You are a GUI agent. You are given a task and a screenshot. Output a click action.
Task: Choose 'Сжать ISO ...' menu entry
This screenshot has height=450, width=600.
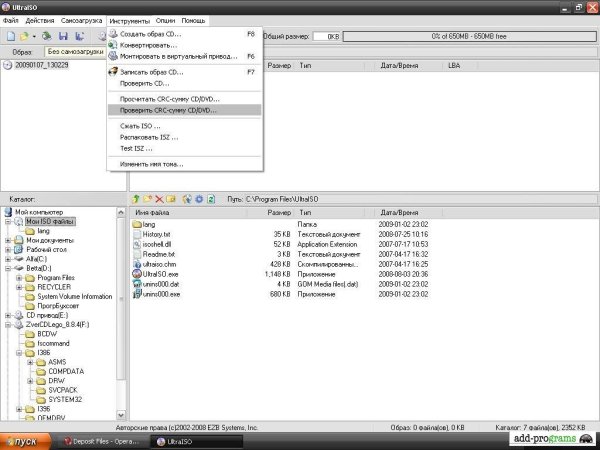click(185, 126)
